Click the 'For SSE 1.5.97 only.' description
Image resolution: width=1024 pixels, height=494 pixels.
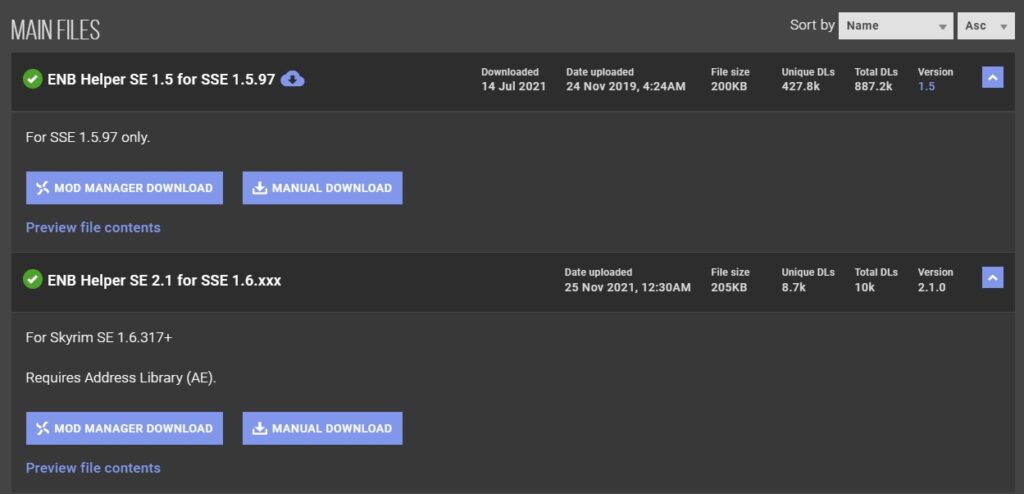click(x=88, y=138)
